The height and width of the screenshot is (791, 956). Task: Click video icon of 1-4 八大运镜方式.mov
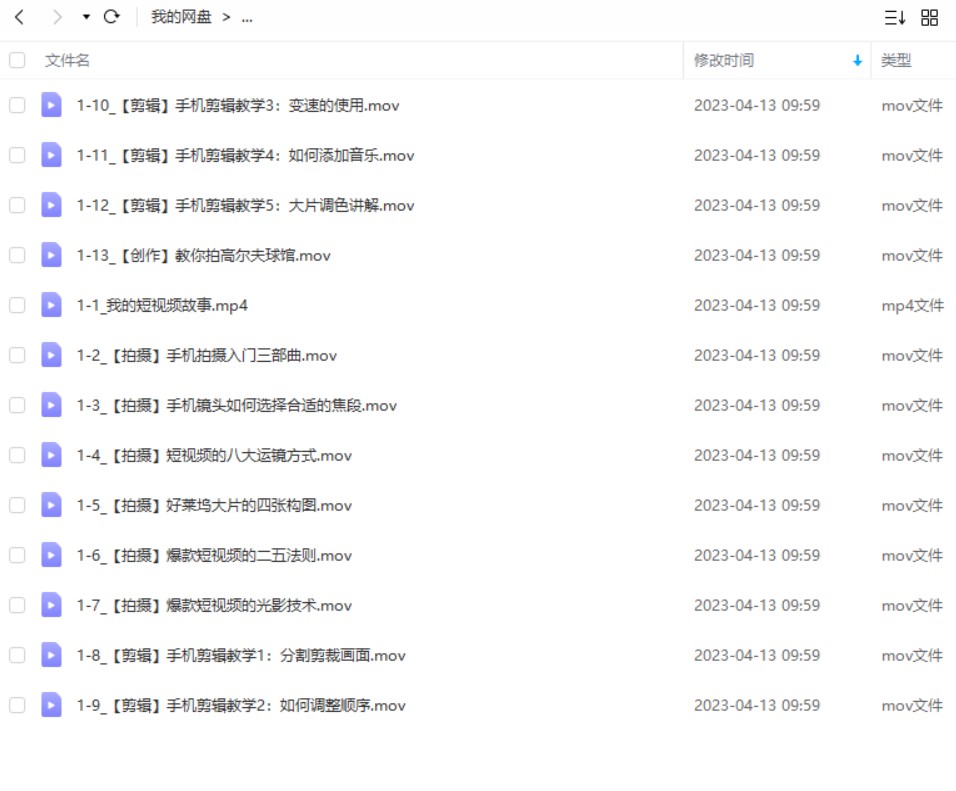pos(51,455)
